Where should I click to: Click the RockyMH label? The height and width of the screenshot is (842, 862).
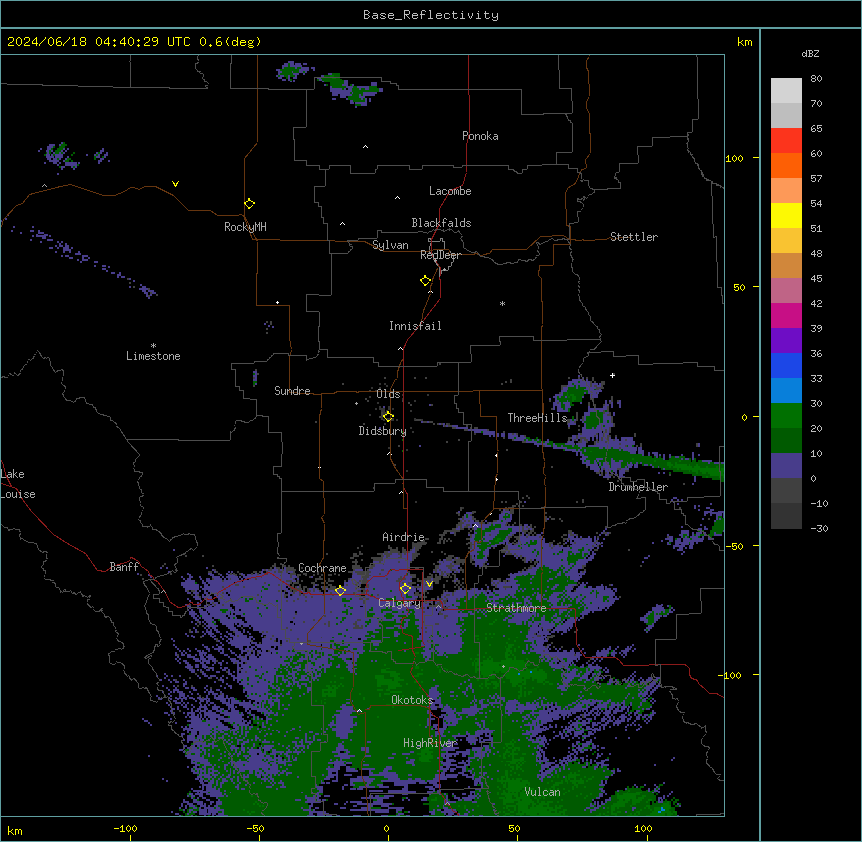point(245,227)
